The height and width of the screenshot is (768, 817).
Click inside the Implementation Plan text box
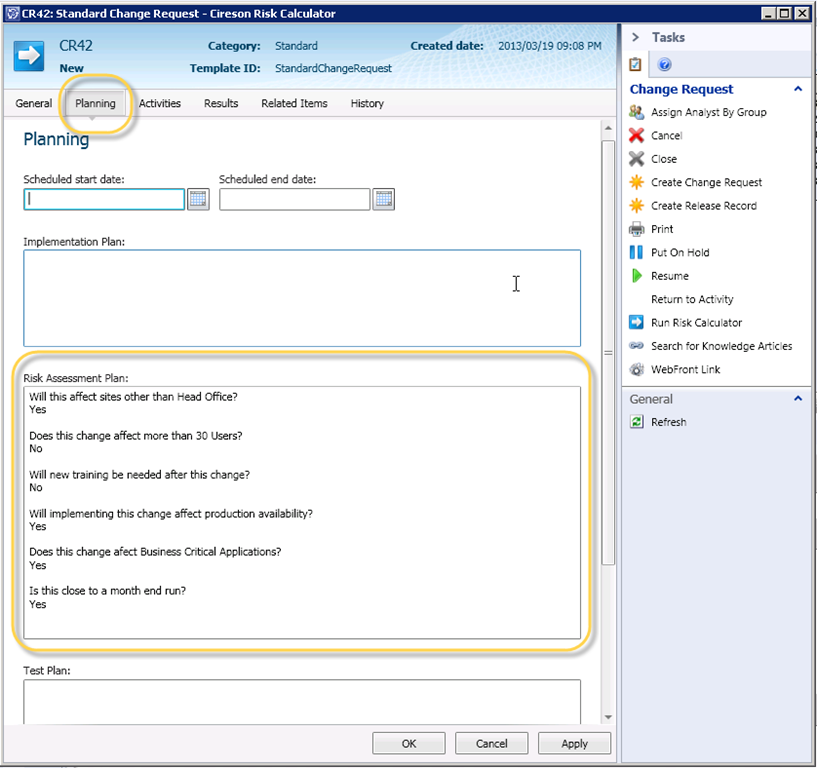[301, 298]
